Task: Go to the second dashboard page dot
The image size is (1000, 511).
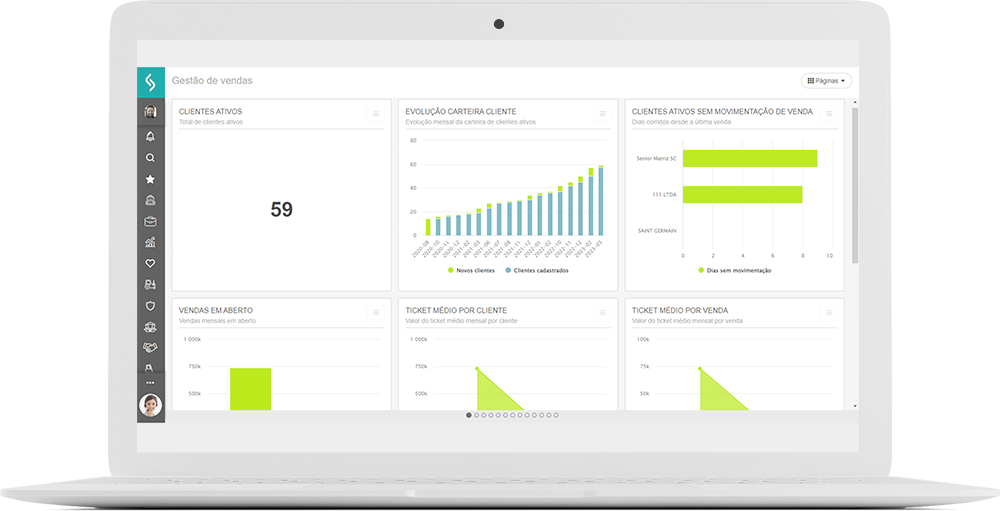Action: [477, 415]
